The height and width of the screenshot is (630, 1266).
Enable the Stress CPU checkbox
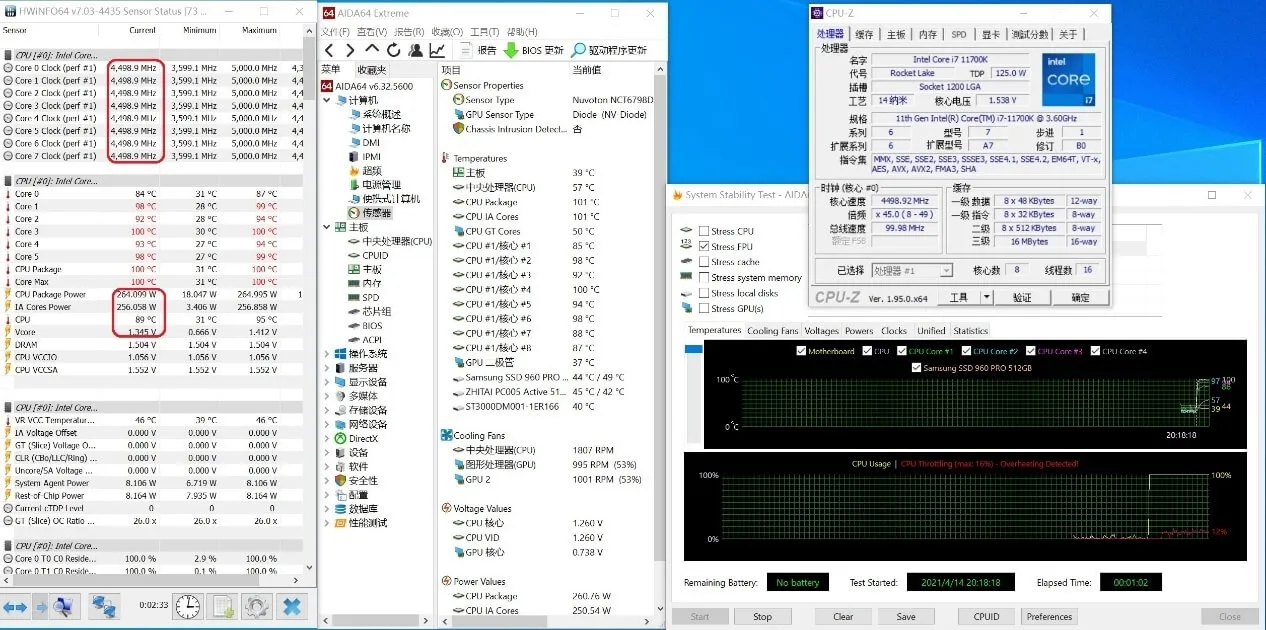coord(704,231)
